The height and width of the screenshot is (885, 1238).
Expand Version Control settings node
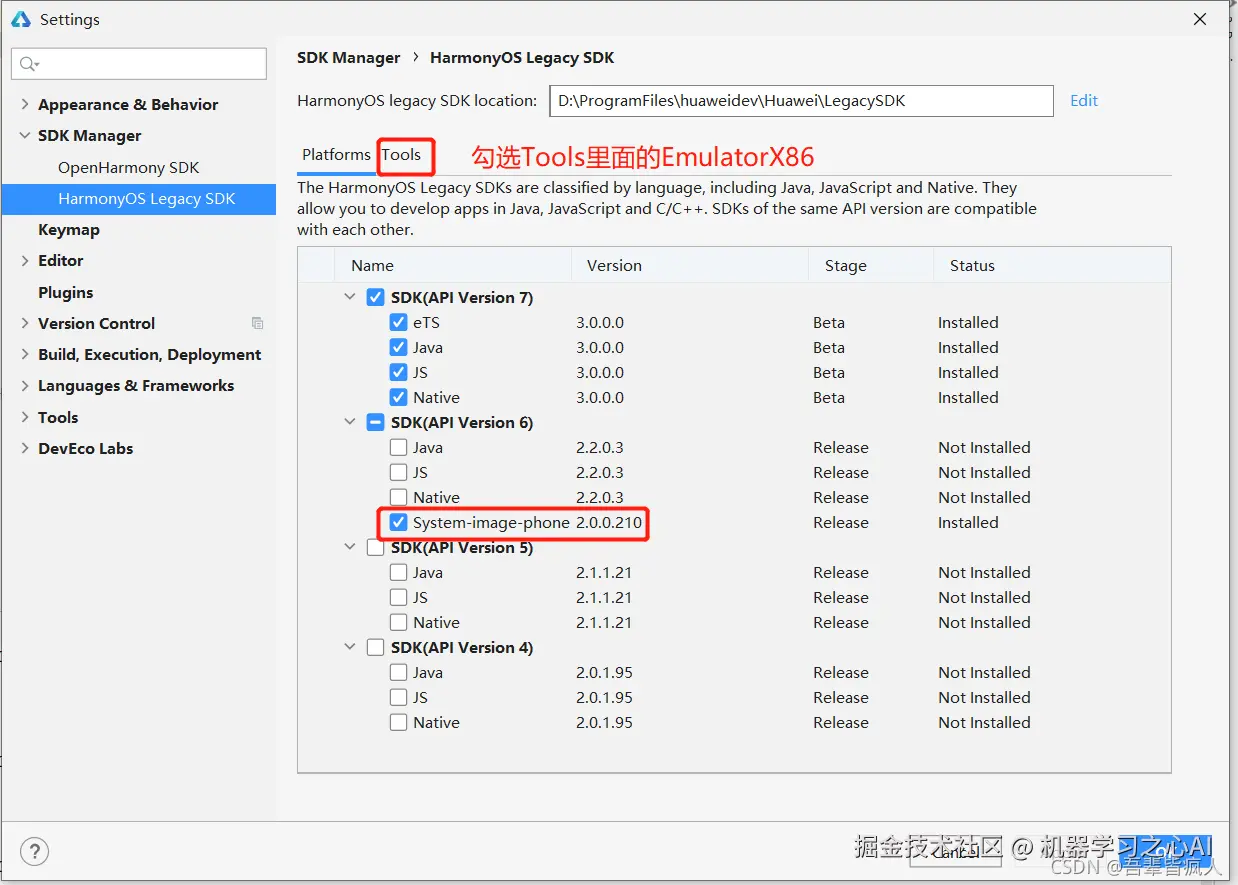[x=25, y=323]
